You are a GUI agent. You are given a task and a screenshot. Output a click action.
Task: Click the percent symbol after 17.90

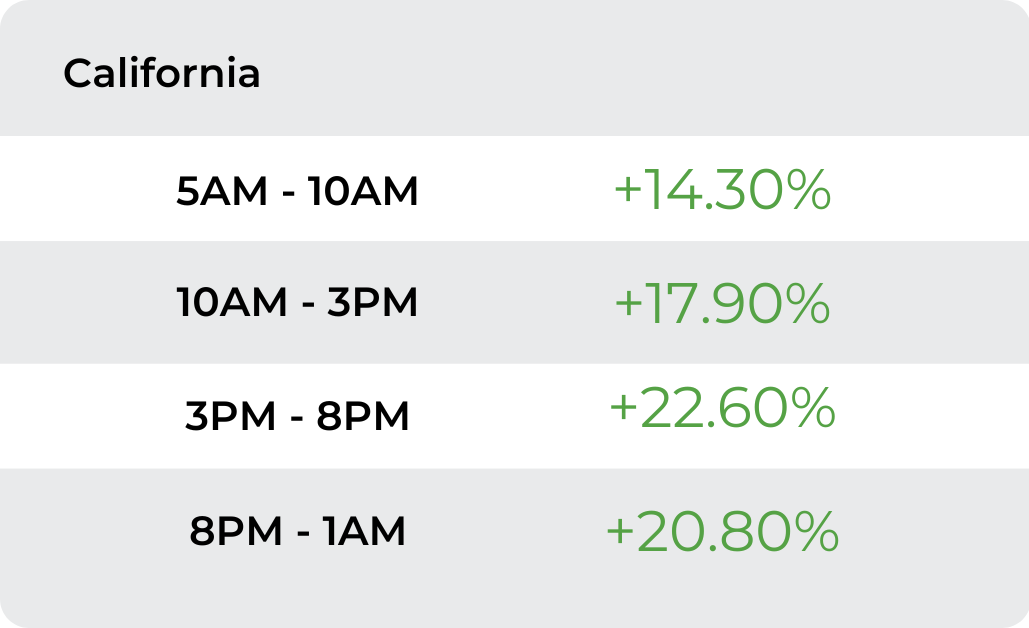810,303
